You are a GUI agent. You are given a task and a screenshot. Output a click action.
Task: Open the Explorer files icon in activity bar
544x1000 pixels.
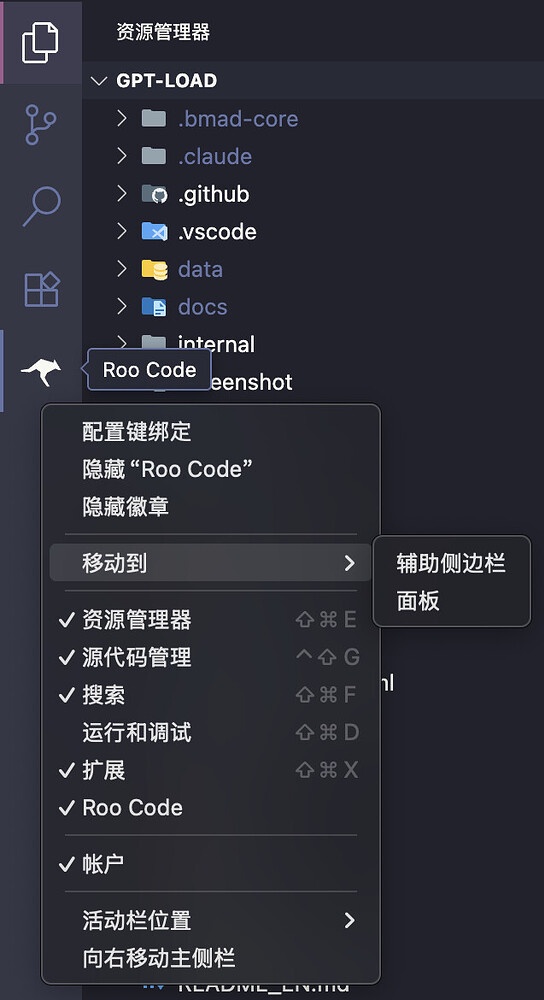click(40, 42)
